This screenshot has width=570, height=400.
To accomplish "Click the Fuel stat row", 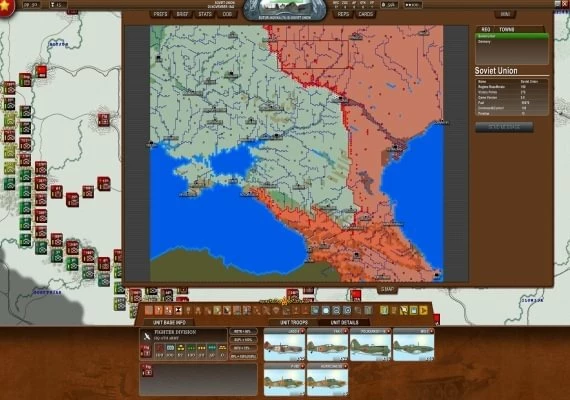I will [x=512, y=103].
